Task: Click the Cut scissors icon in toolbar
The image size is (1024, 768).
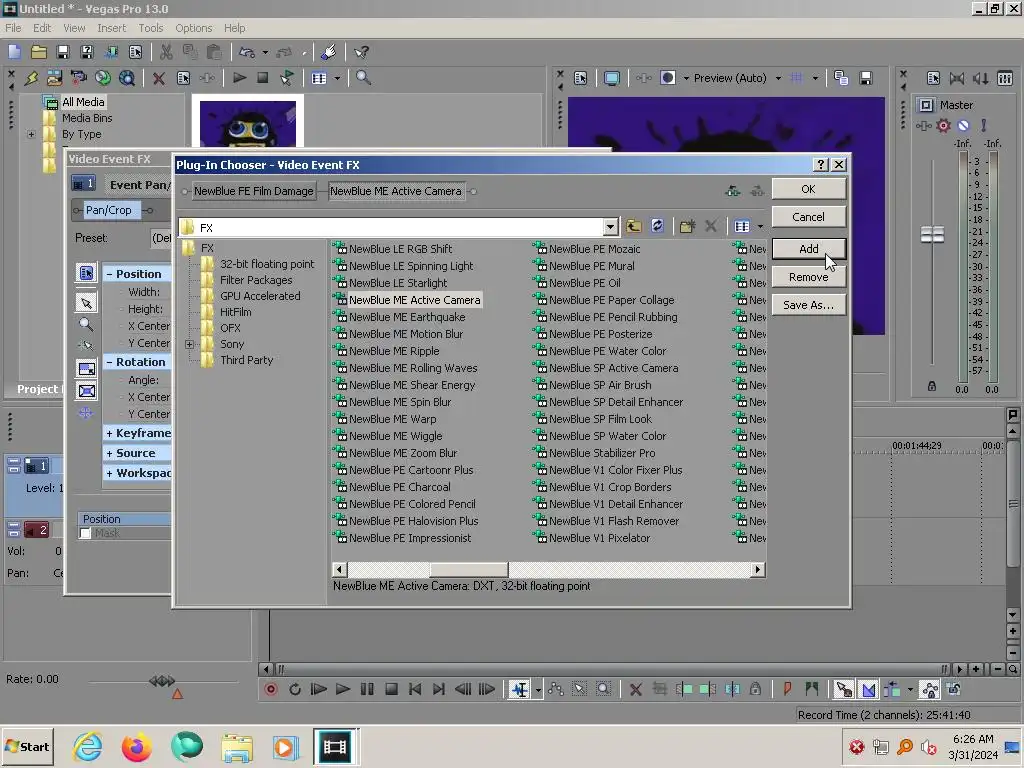Action: [x=166, y=52]
